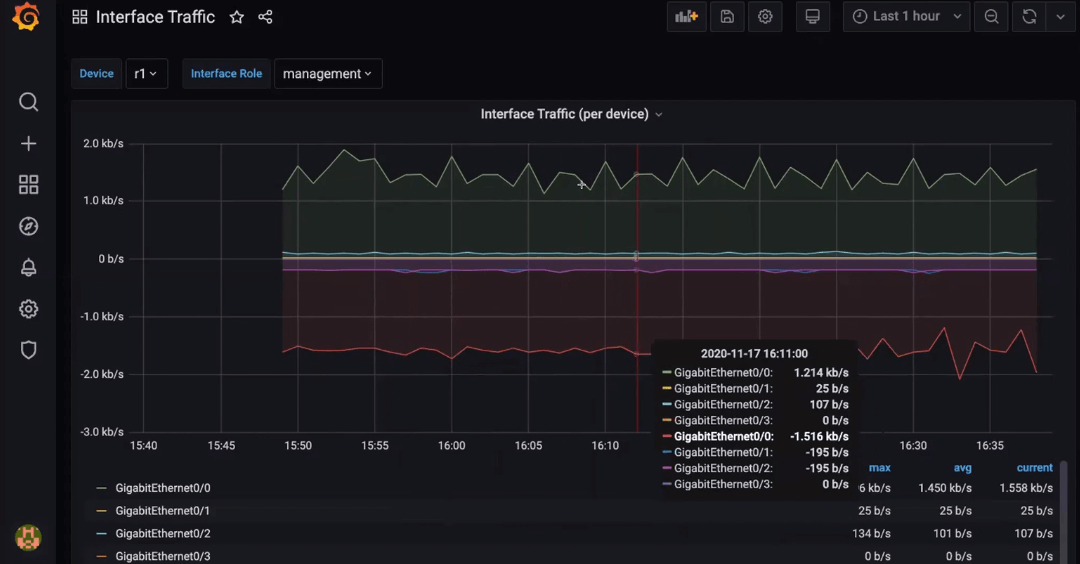1080x564 pixels.
Task: Open the Configuration gear in sidebar
Action: point(28,309)
